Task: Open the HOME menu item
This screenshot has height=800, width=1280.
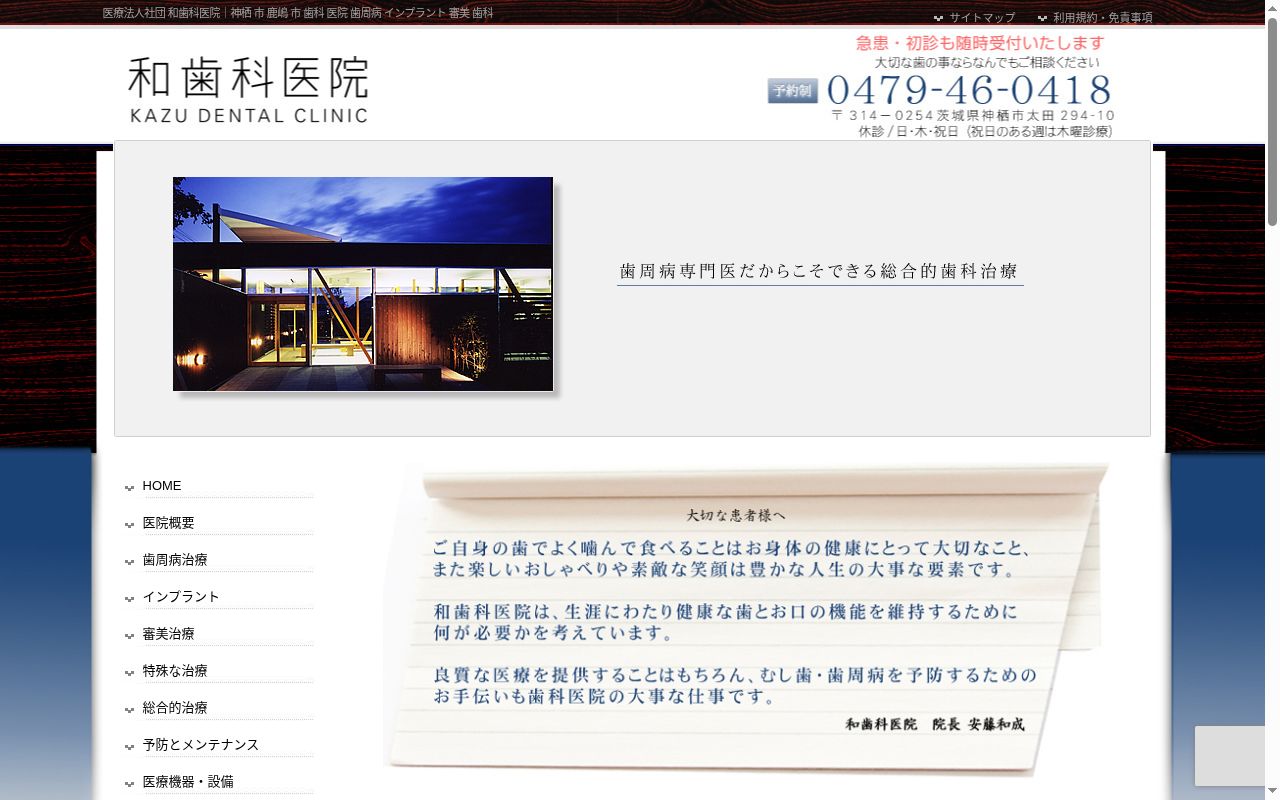Action: 162,486
